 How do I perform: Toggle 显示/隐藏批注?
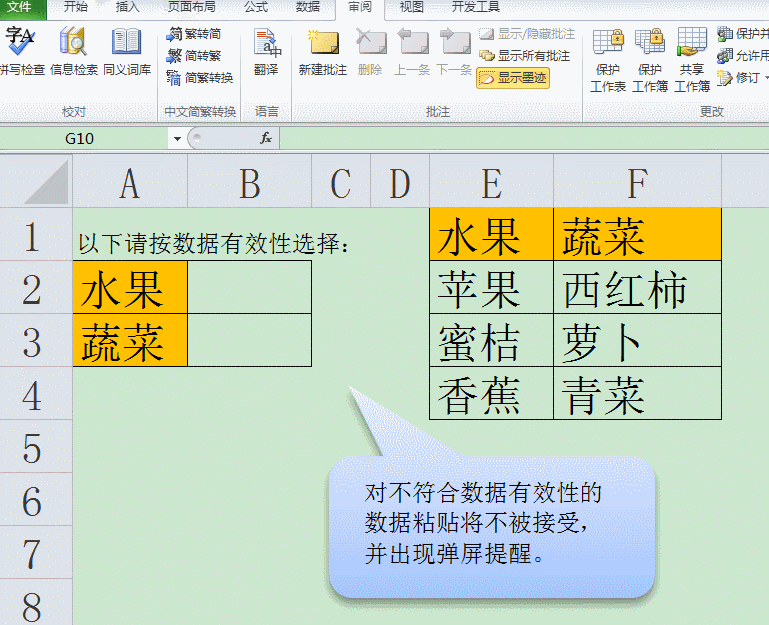(x=527, y=33)
